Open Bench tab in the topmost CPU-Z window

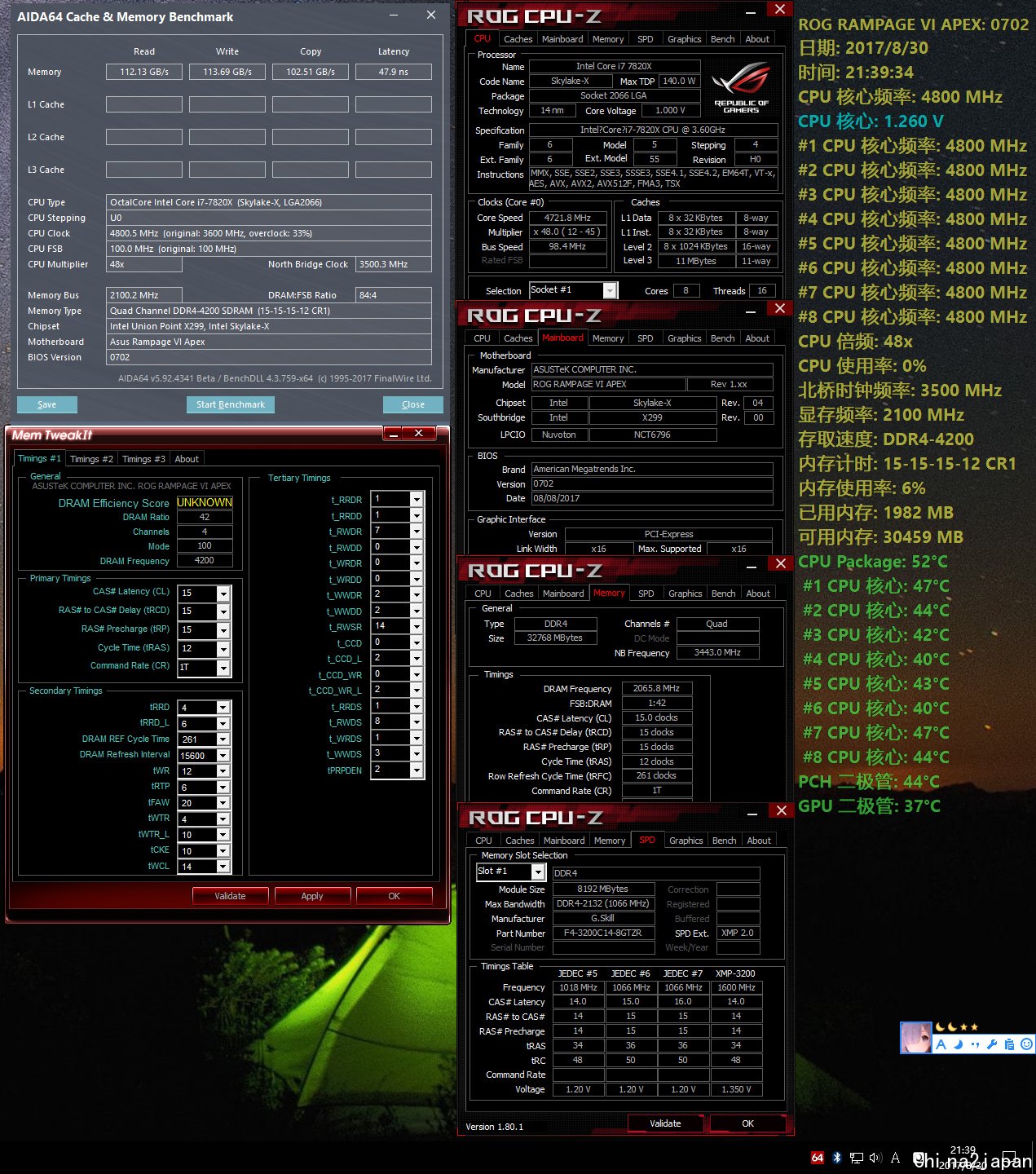coord(722,39)
